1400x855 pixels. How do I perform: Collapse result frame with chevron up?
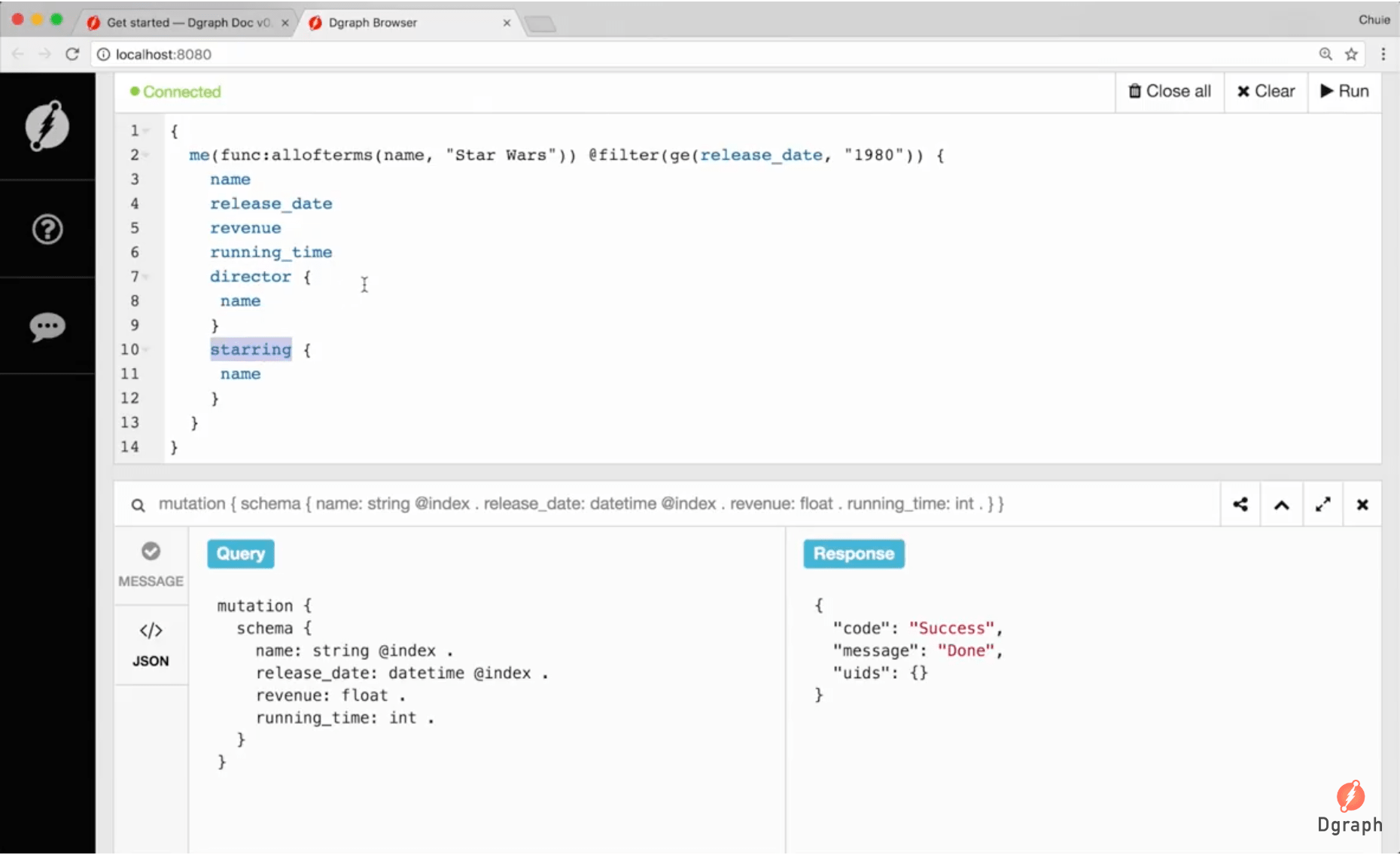tap(1282, 504)
